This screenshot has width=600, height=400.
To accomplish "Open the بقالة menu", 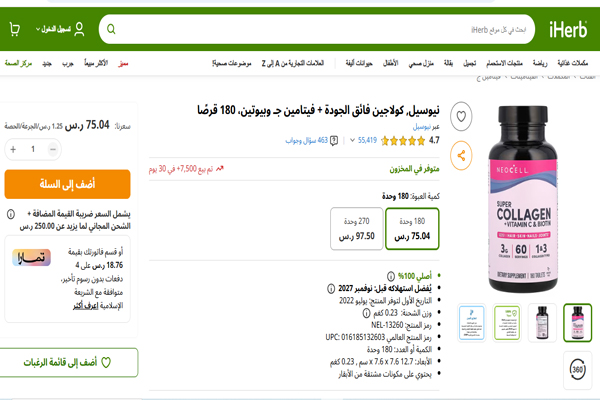I will 448,63.
